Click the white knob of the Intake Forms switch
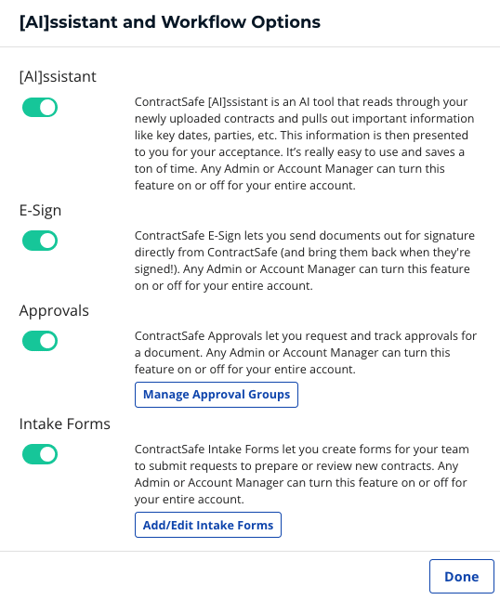Screen dimensions: 500x600 [x=48, y=454]
